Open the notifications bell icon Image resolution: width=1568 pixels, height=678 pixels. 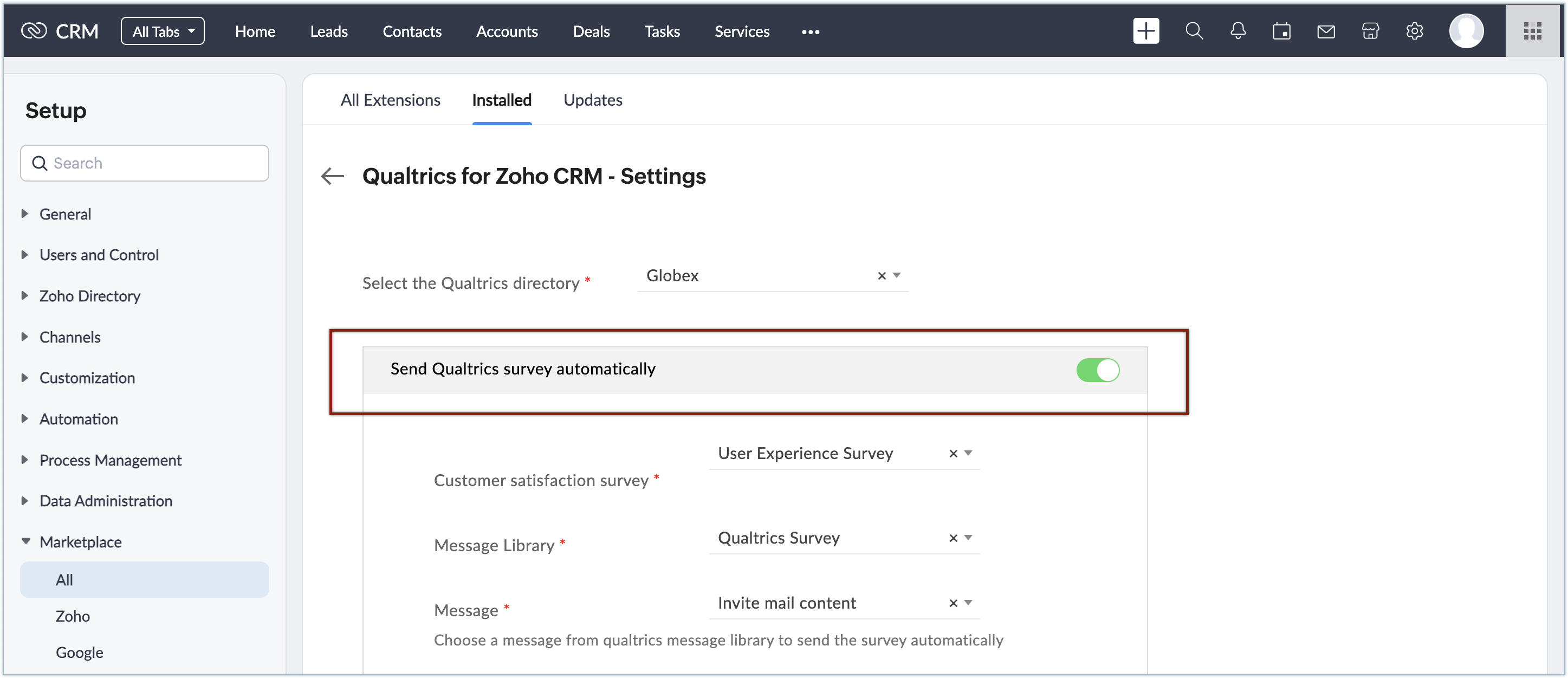point(1237,31)
